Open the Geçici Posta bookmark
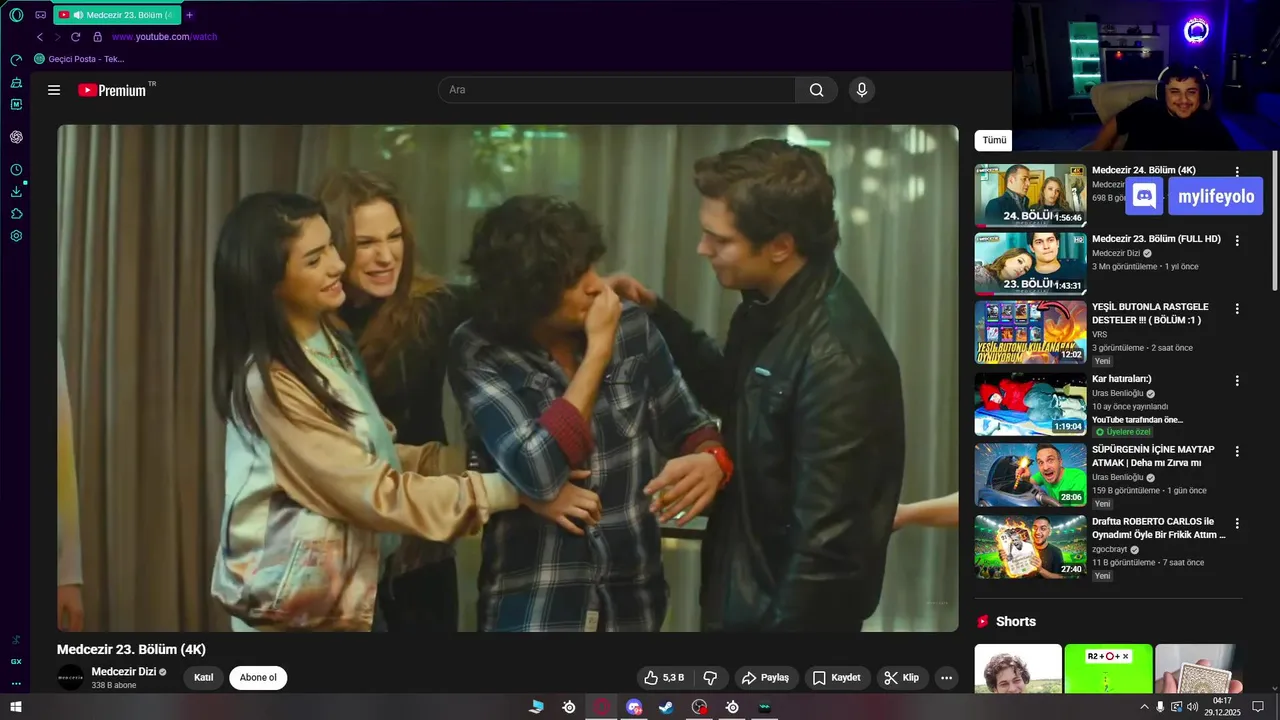Viewport: 1280px width, 720px height. tap(79, 59)
